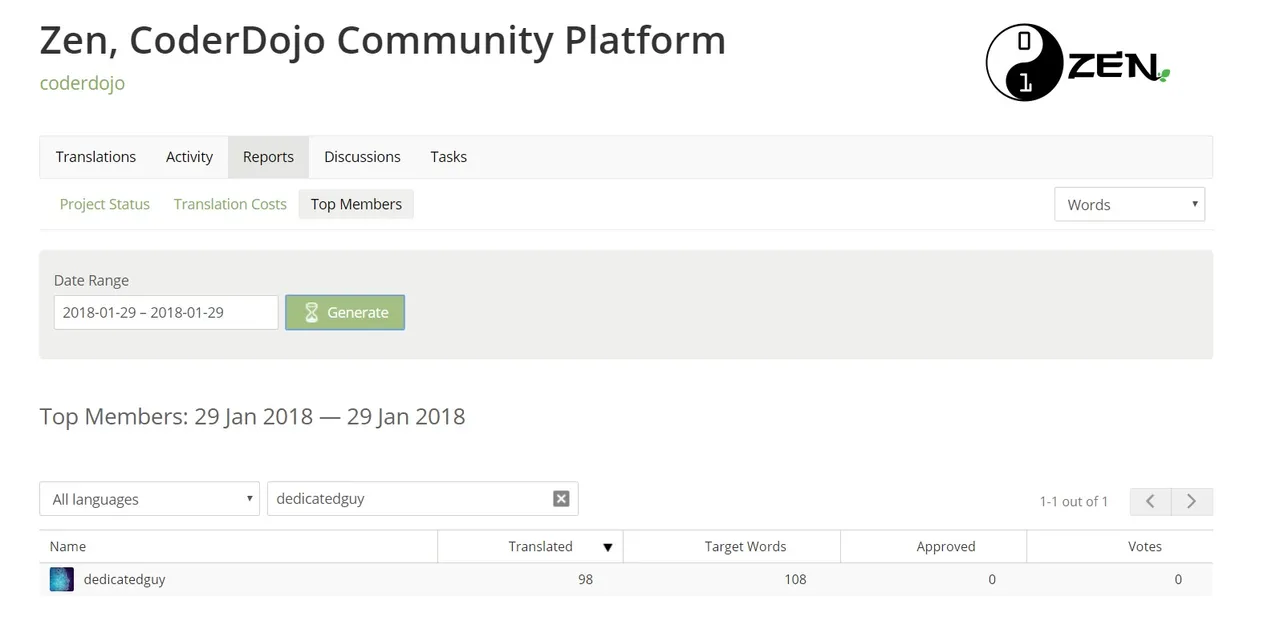Click the Translated column sort arrow
The height and width of the screenshot is (641, 1280).
point(607,547)
